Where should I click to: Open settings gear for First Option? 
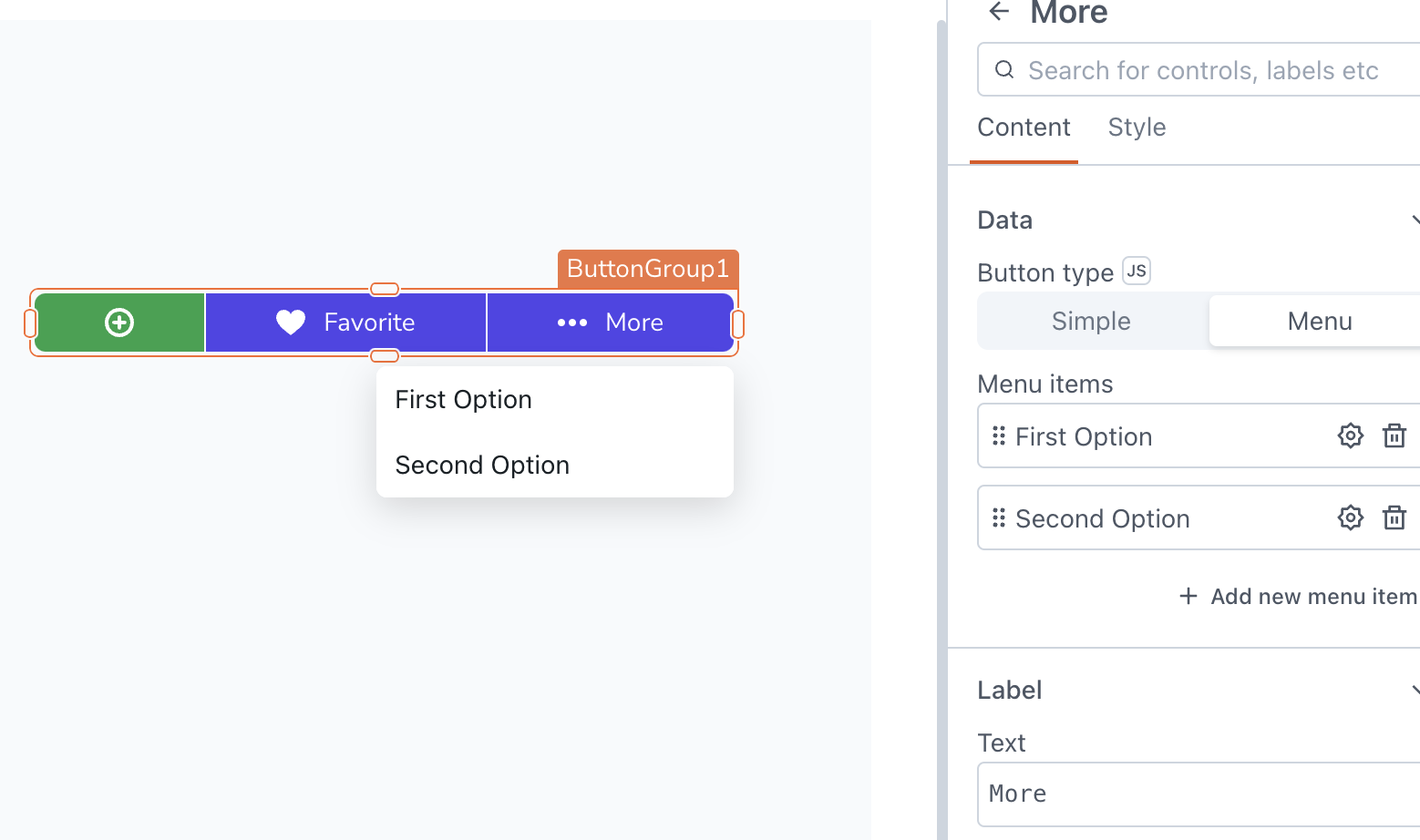pyautogui.click(x=1350, y=435)
